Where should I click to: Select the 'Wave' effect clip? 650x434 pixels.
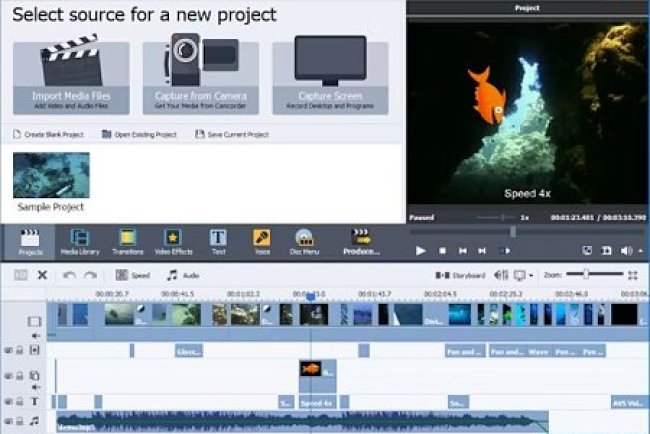coord(539,351)
